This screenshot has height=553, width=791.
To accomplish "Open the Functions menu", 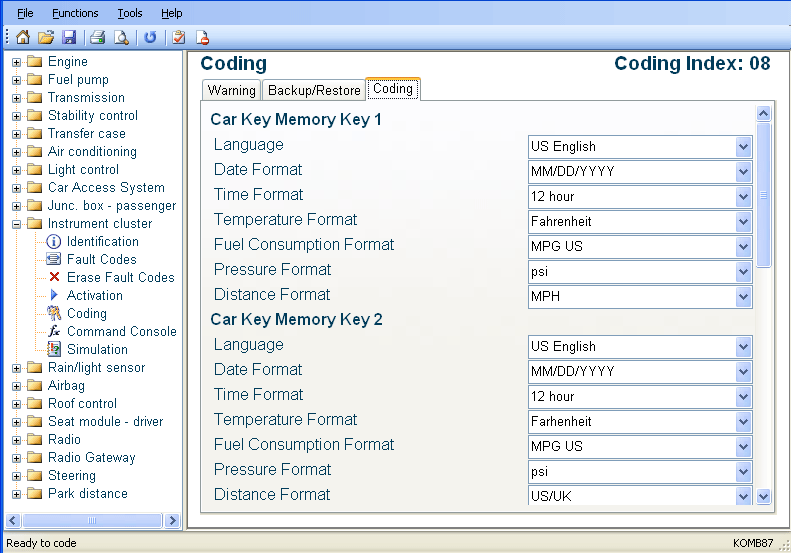I will tap(75, 13).
